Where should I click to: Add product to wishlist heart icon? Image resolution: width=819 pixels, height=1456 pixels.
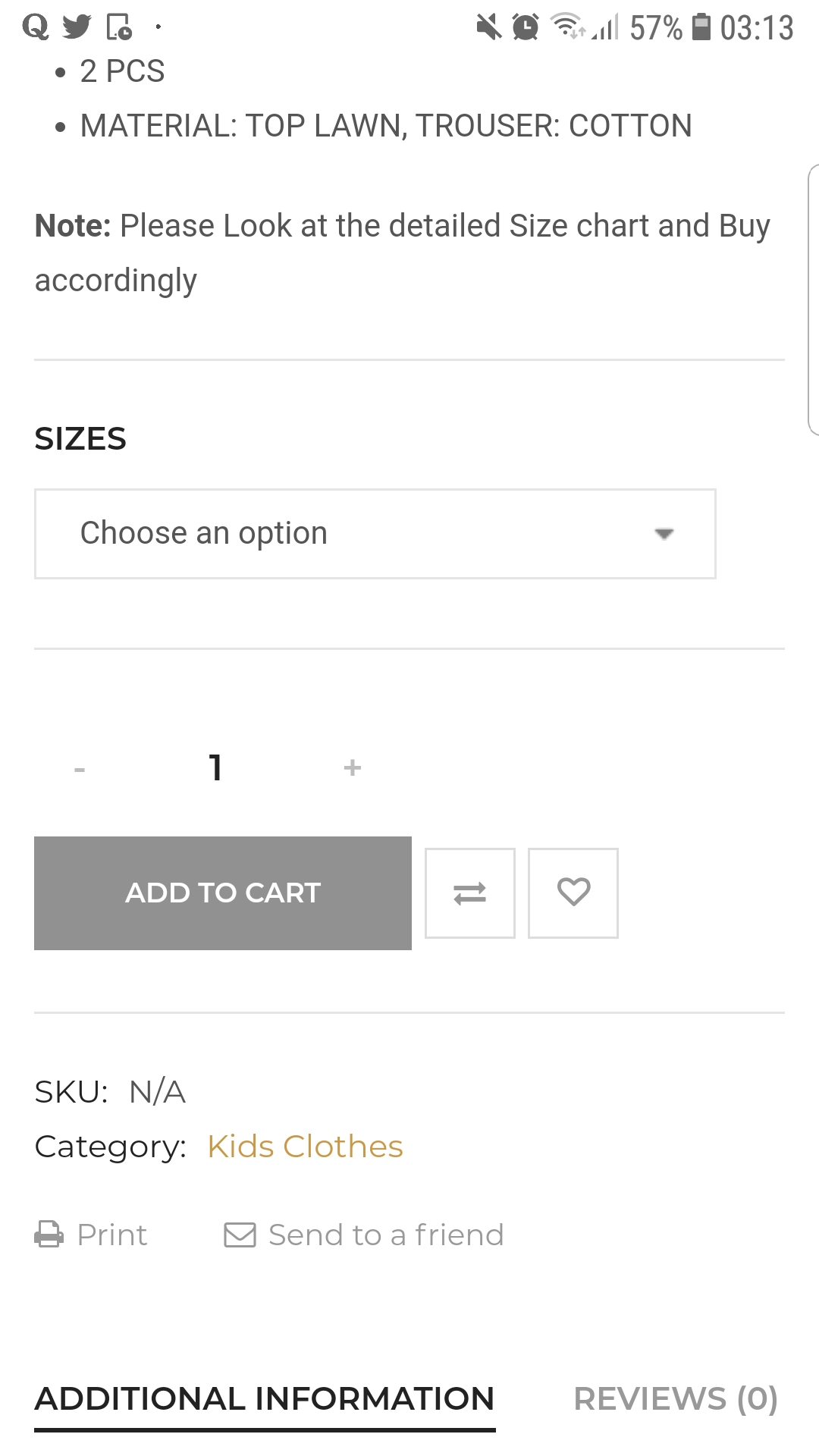(573, 893)
